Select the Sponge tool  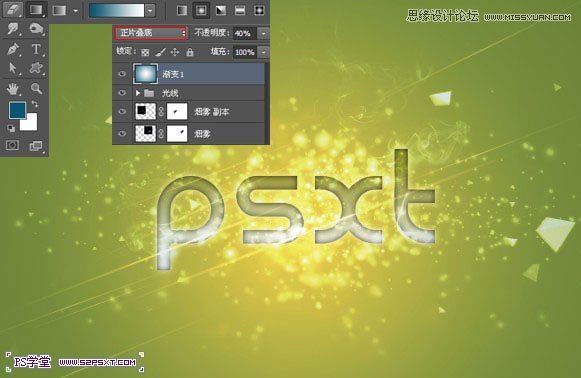[x=36, y=29]
